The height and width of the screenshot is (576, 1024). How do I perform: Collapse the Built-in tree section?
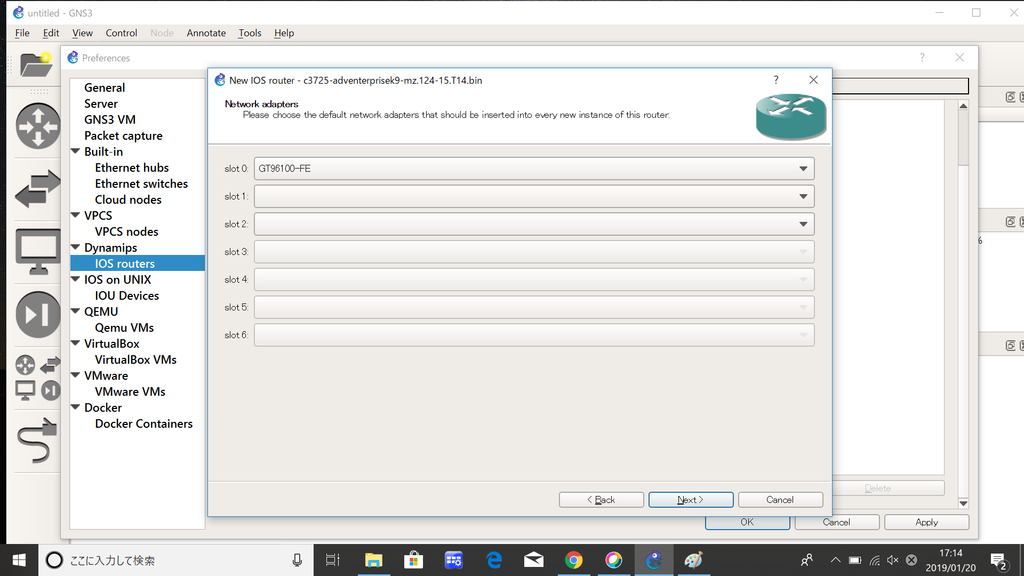(76, 151)
